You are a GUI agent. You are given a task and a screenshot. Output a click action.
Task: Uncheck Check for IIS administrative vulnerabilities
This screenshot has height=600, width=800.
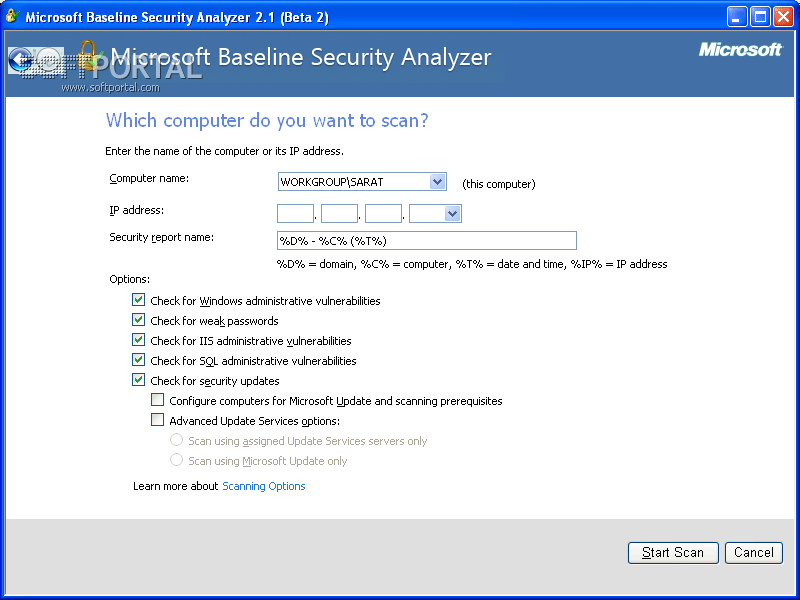(x=138, y=340)
